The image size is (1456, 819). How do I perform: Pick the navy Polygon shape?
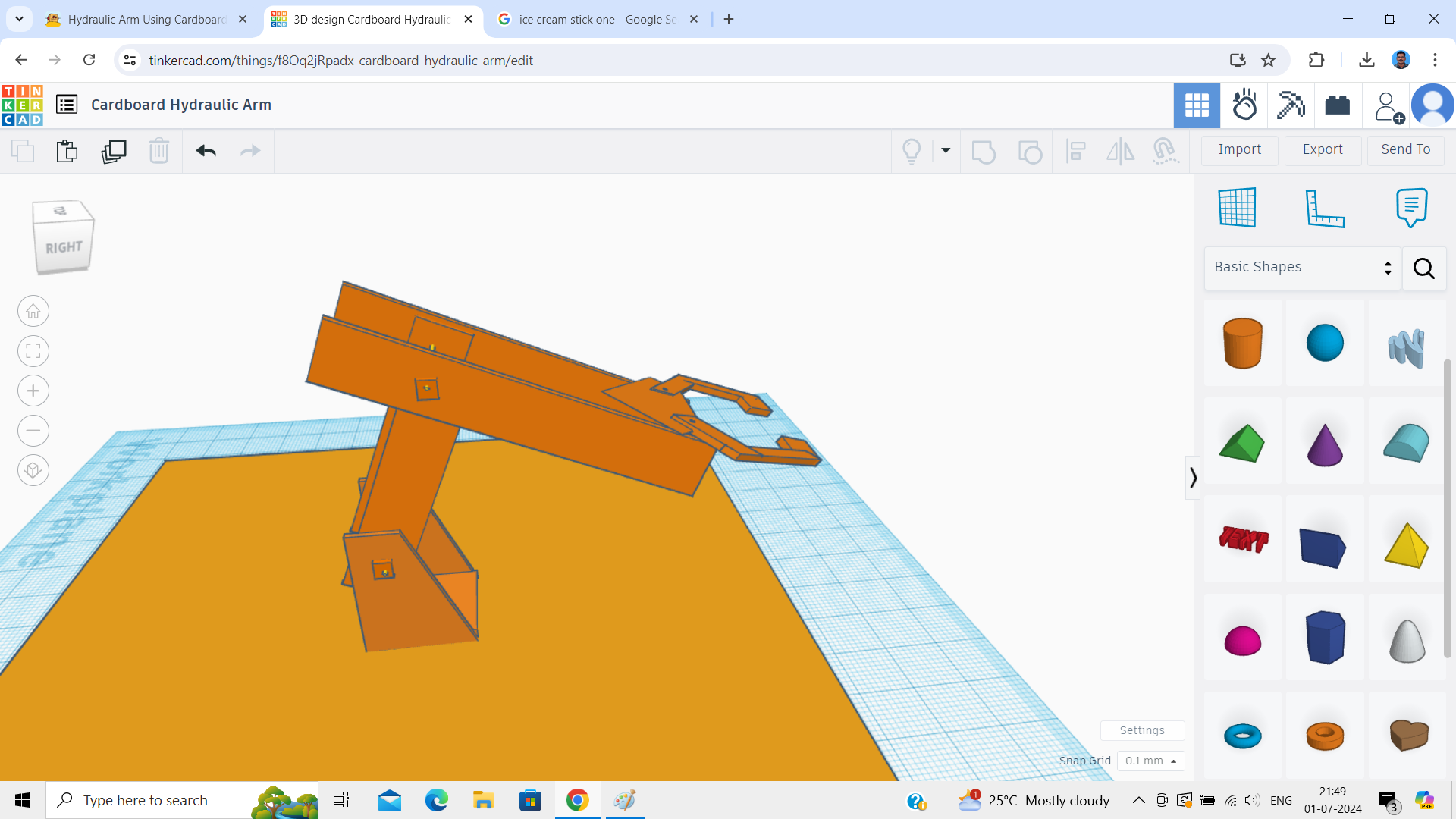coord(1325,637)
